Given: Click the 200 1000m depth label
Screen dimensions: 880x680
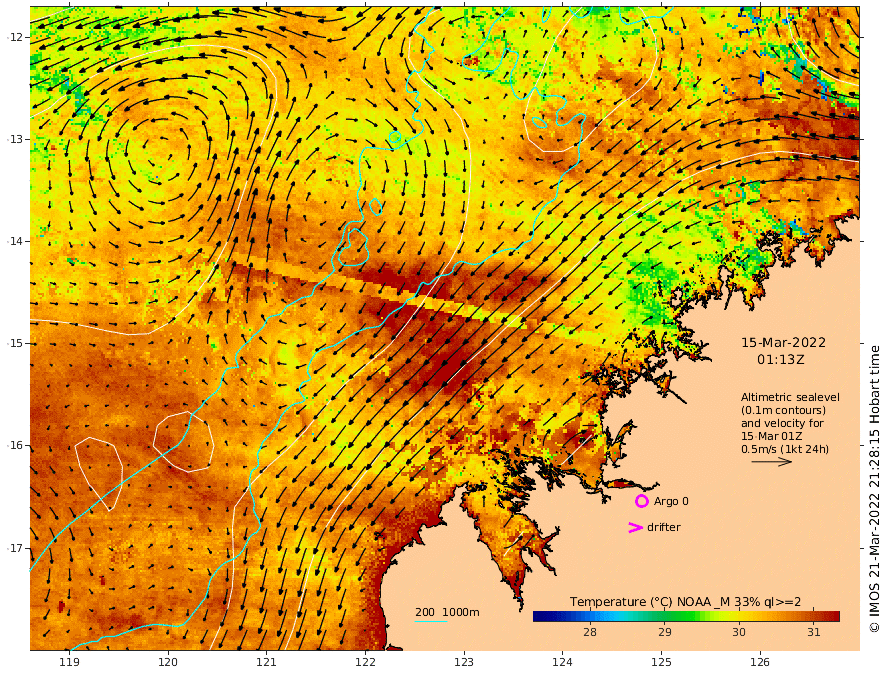Looking at the screenshot, I should tap(447, 612).
